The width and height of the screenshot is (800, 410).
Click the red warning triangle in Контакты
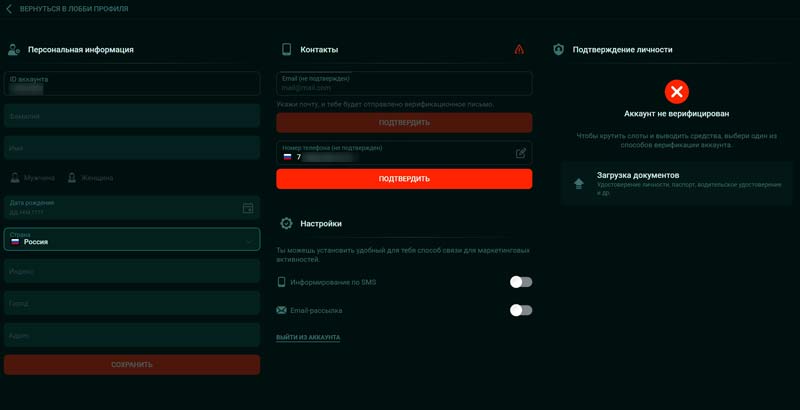(x=519, y=49)
